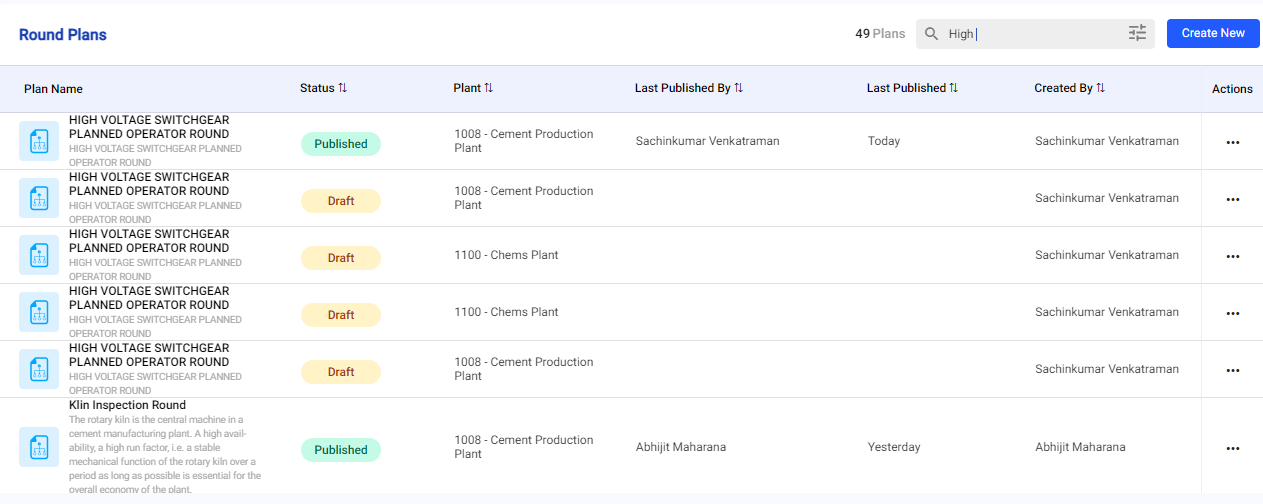
Task: Open three-dot actions for the first Chems Plant draft
Action: tap(1232, 256)
